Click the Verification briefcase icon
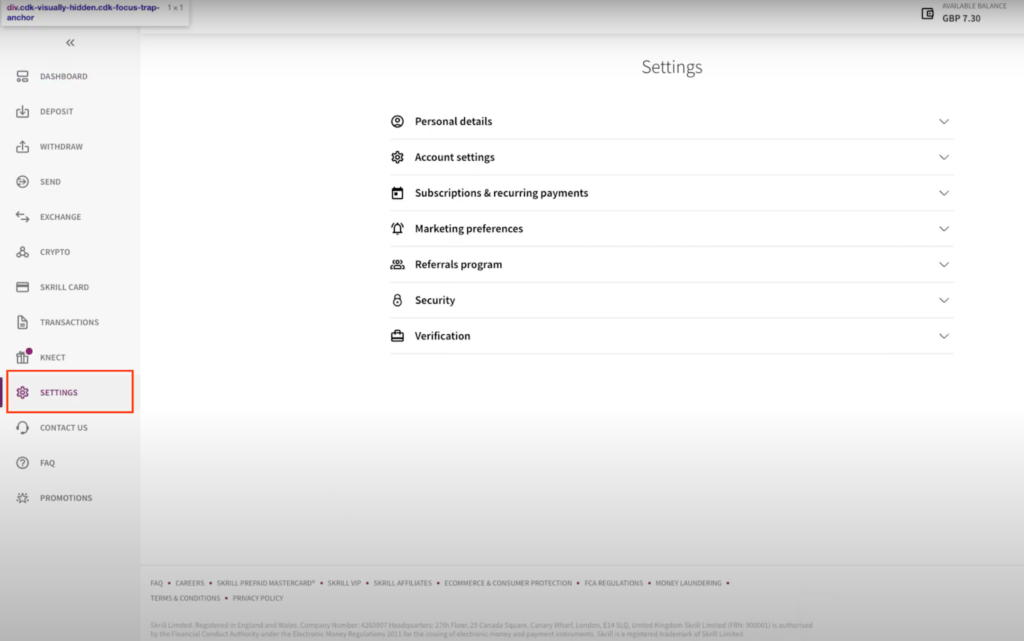 click(397, 336)
